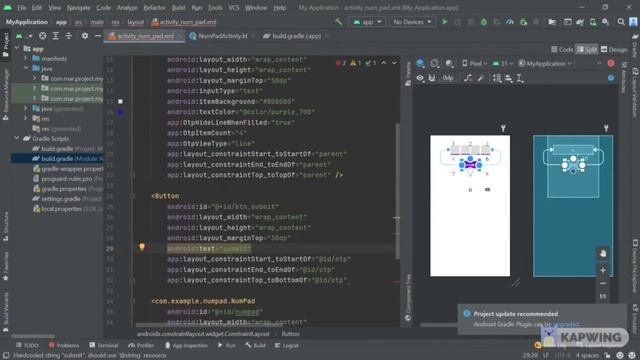Click Expand All icon in Project panel
Image resolution: width=640 pixels, height=360 pixels.
pyautogui.click(x=56, y=36)
